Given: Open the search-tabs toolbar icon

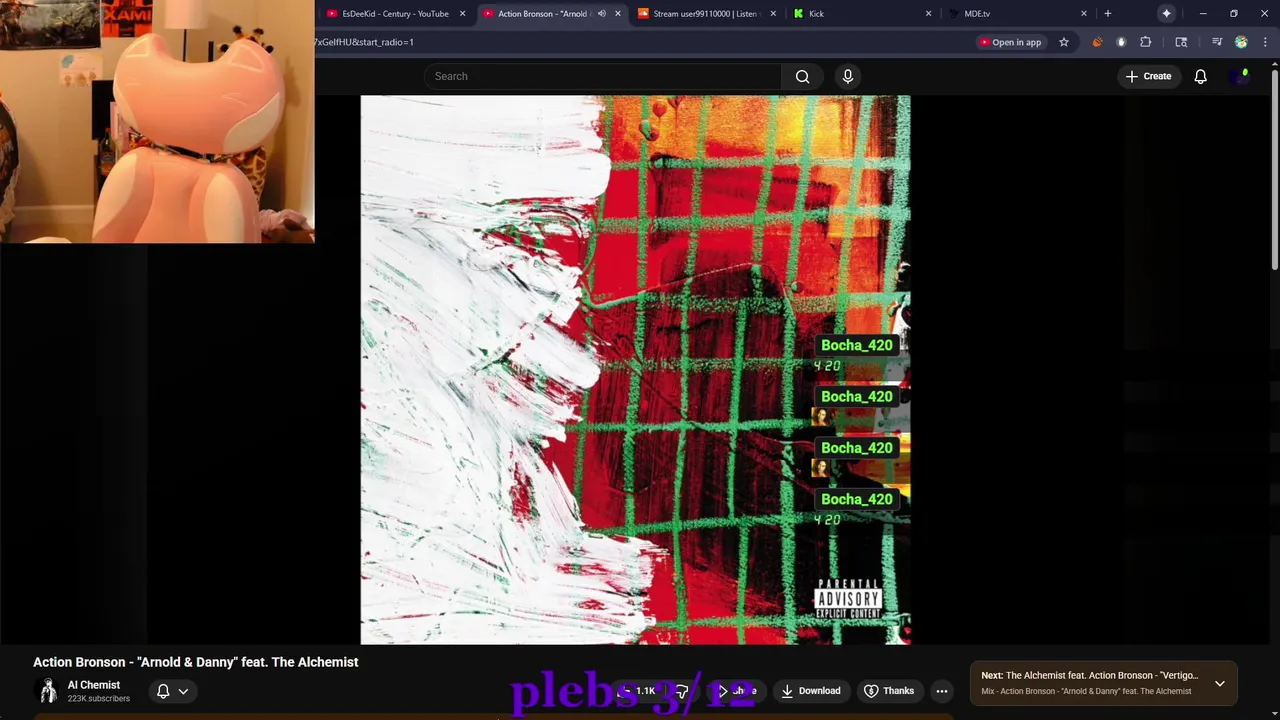Looking at the screenshot, I should (1181, 42).
